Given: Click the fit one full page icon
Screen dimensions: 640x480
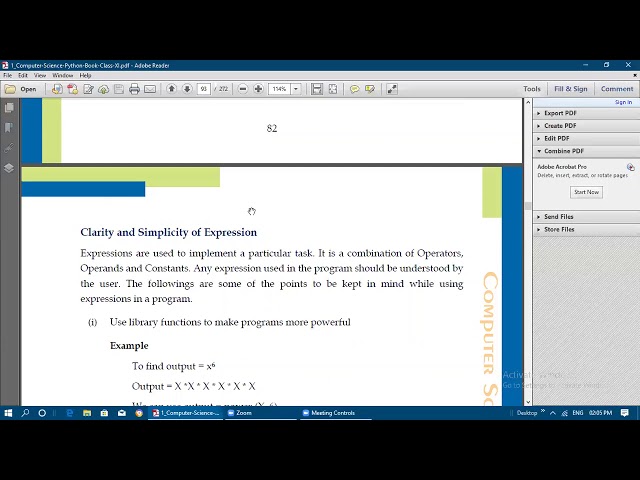Looking at the screenshot, I should 333,89.
